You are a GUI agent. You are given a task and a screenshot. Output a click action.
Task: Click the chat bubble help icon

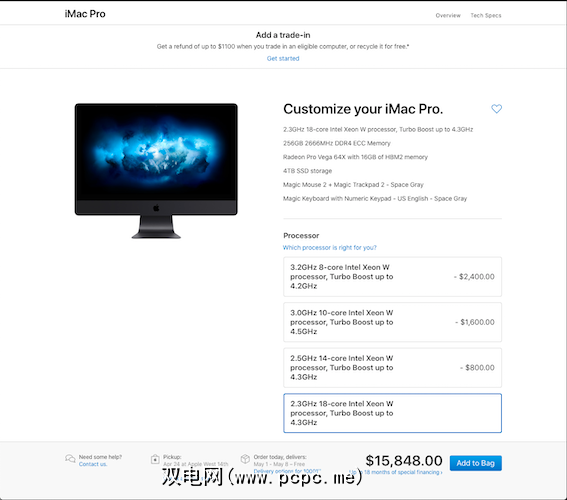tap(70, 458)
